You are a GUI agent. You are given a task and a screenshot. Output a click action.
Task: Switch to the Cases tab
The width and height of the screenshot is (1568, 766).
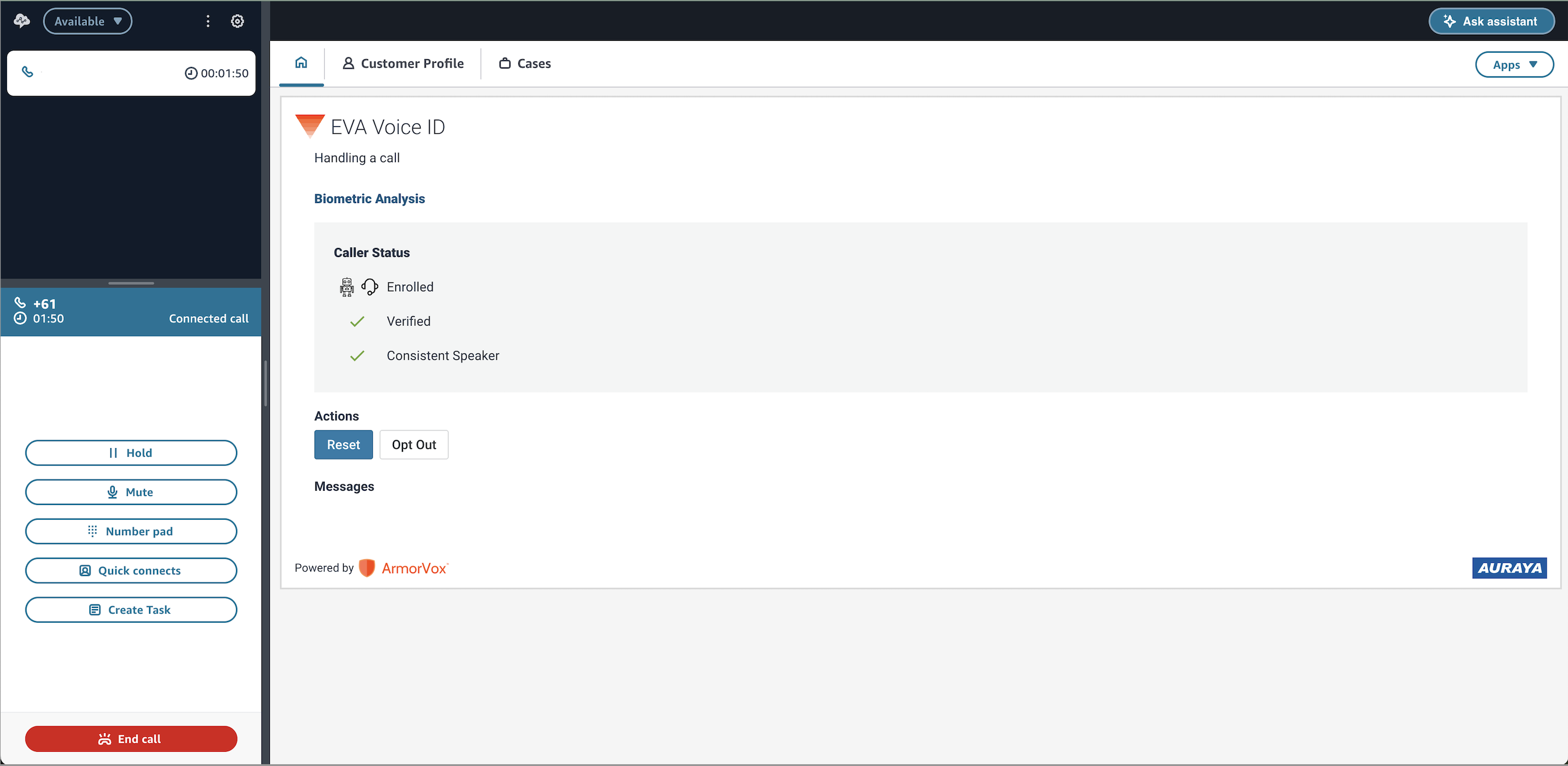[525, 63]
